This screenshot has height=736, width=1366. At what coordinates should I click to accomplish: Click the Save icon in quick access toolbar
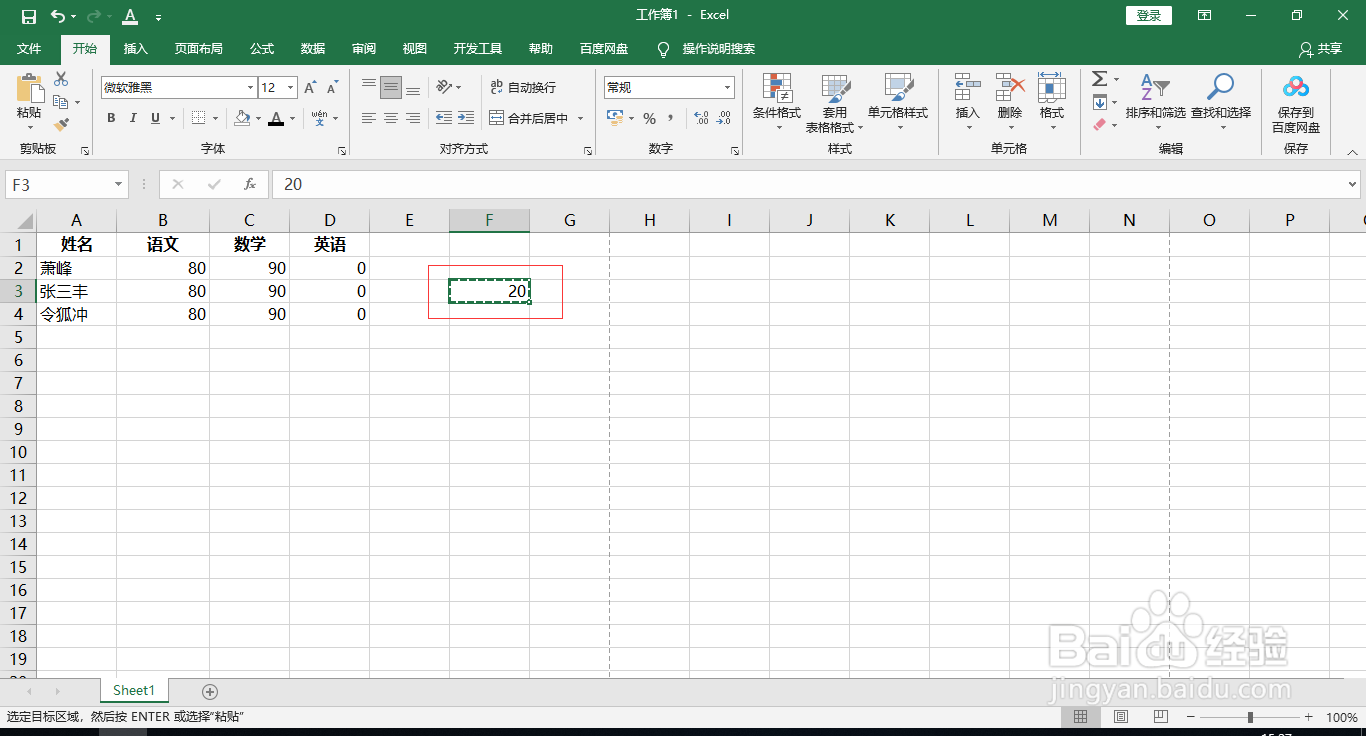(28, 16)
